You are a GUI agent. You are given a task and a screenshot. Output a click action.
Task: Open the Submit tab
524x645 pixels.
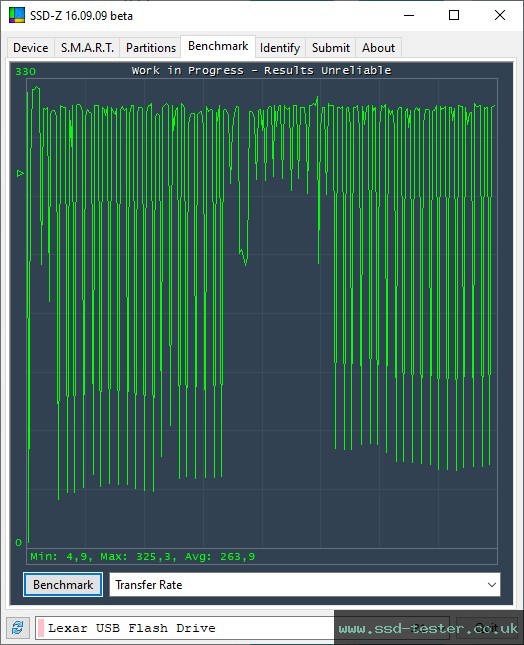pyautogui.click(x=331, y=48)
